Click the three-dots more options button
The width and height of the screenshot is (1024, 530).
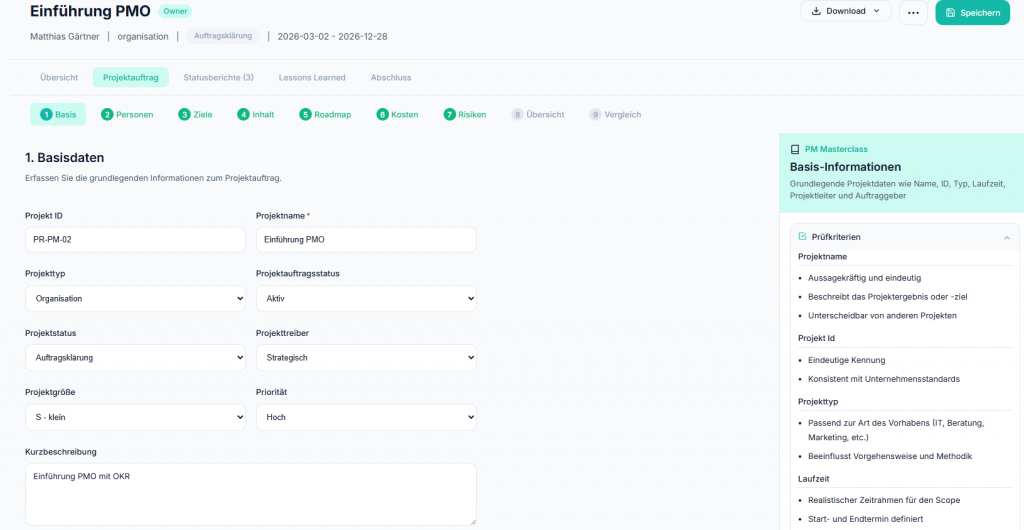(x=913, y=12)
